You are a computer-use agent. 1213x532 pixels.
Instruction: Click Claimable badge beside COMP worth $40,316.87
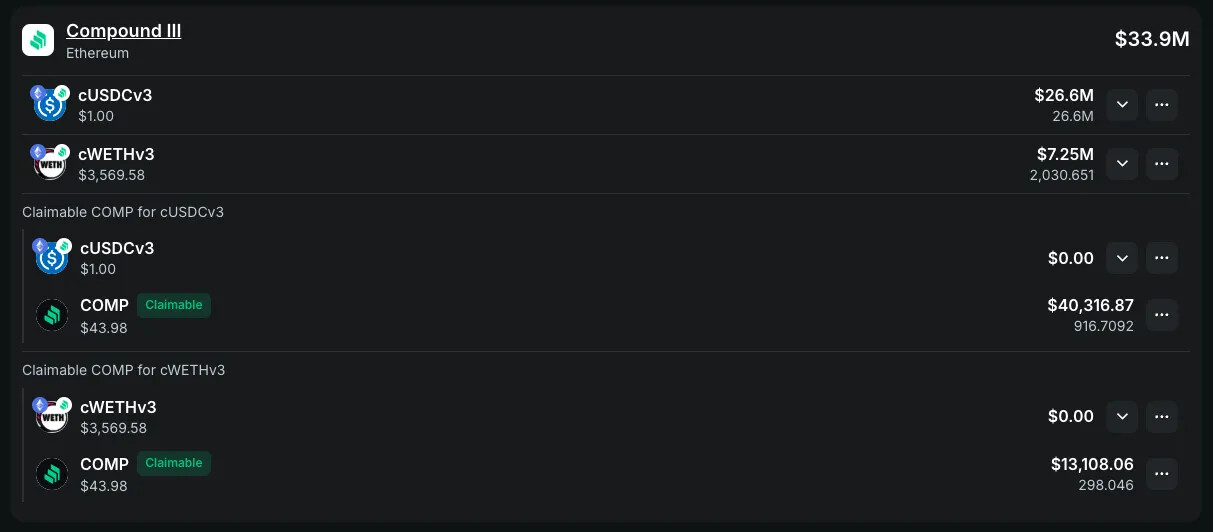click(174, 305)
